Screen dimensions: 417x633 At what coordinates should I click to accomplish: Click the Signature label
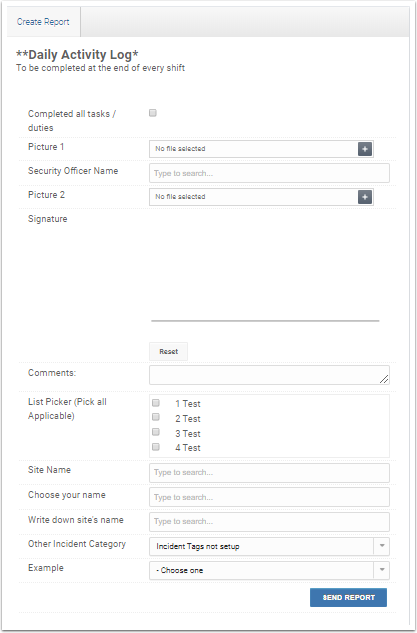tap(48, 219)
